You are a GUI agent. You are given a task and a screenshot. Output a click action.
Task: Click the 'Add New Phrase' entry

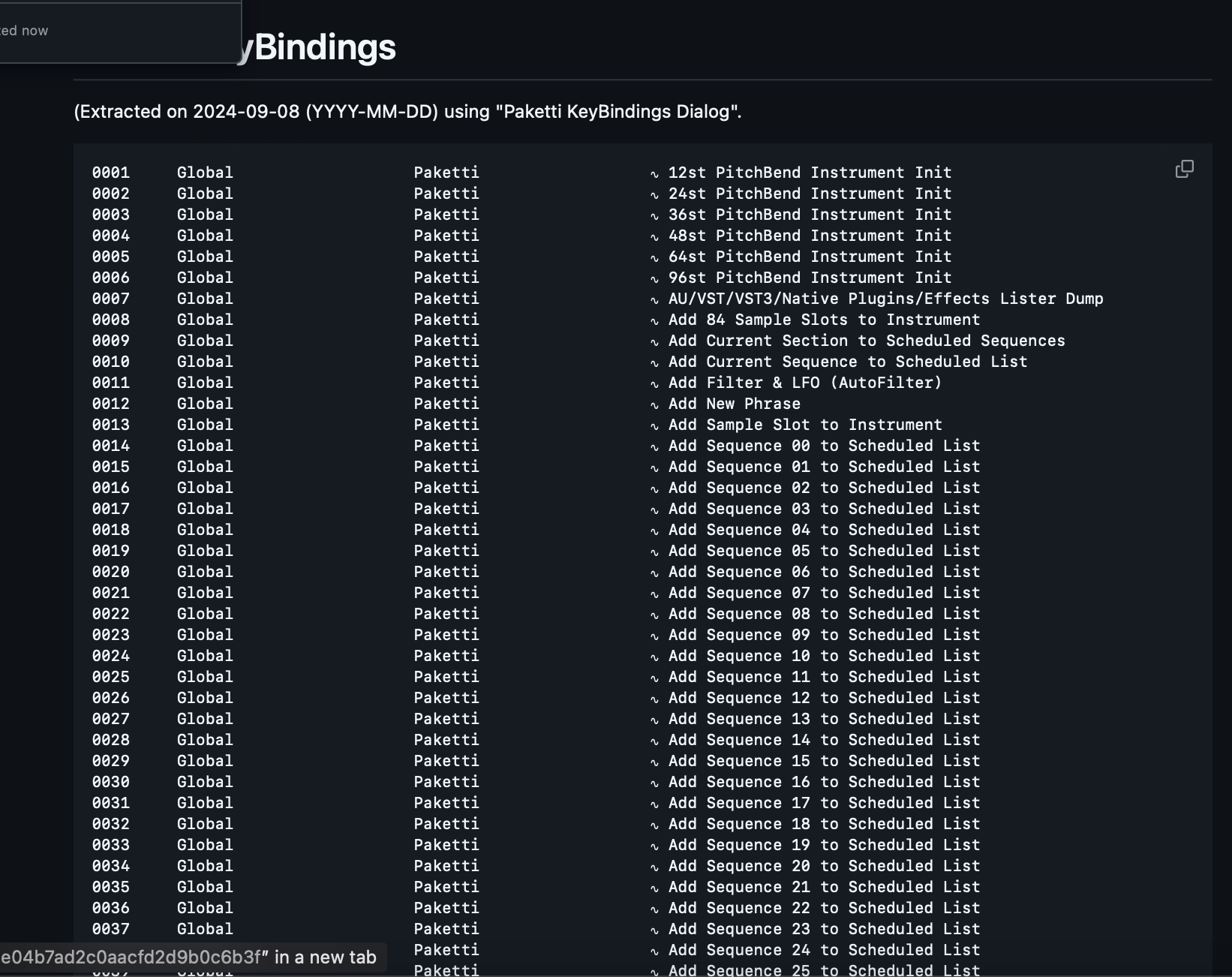coord(735,404)
